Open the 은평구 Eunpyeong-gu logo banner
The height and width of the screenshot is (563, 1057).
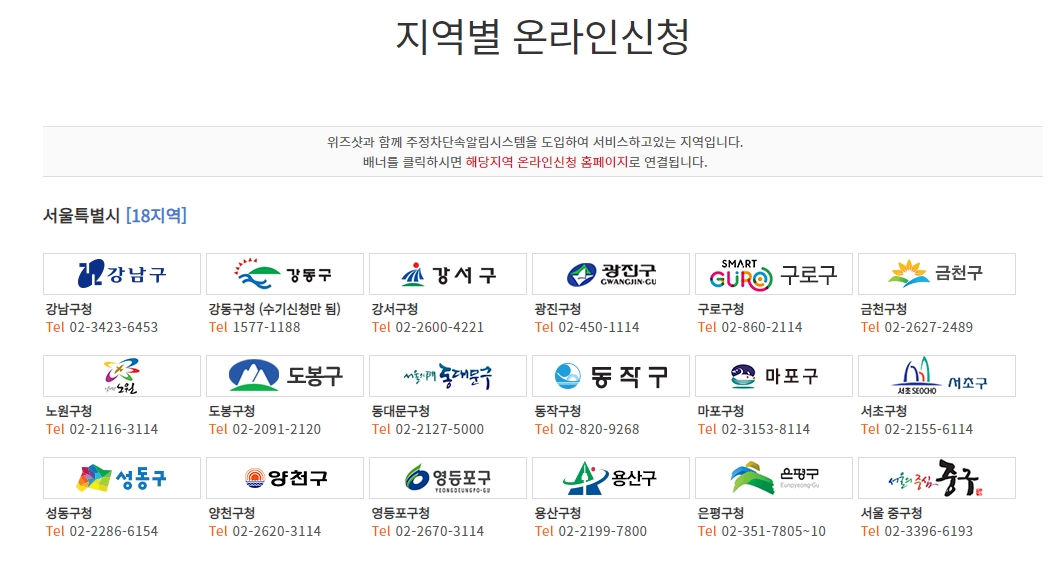pos(775,478)
